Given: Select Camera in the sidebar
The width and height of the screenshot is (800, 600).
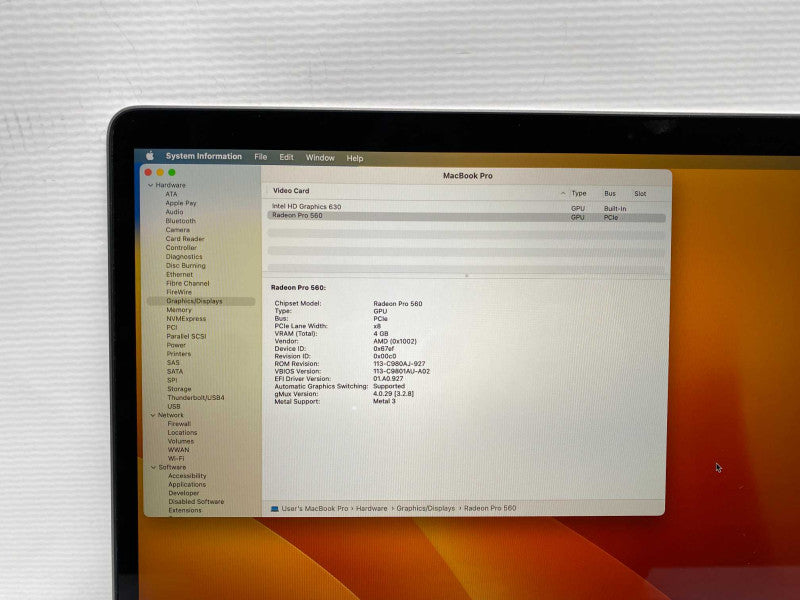Looking at the screenshot, I should pyautogui.click(x=178, y=230).
